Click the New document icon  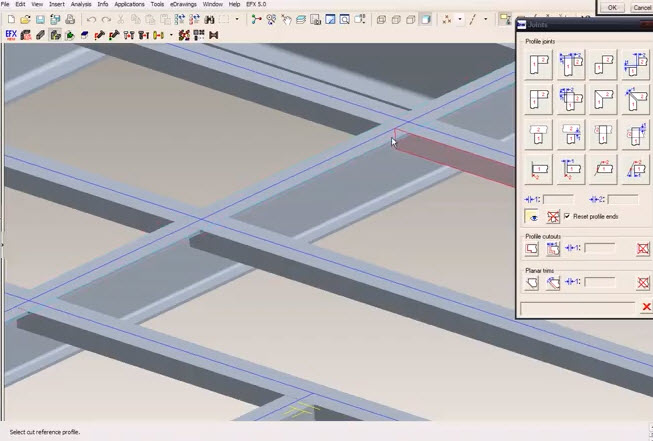tap(11, 20)
